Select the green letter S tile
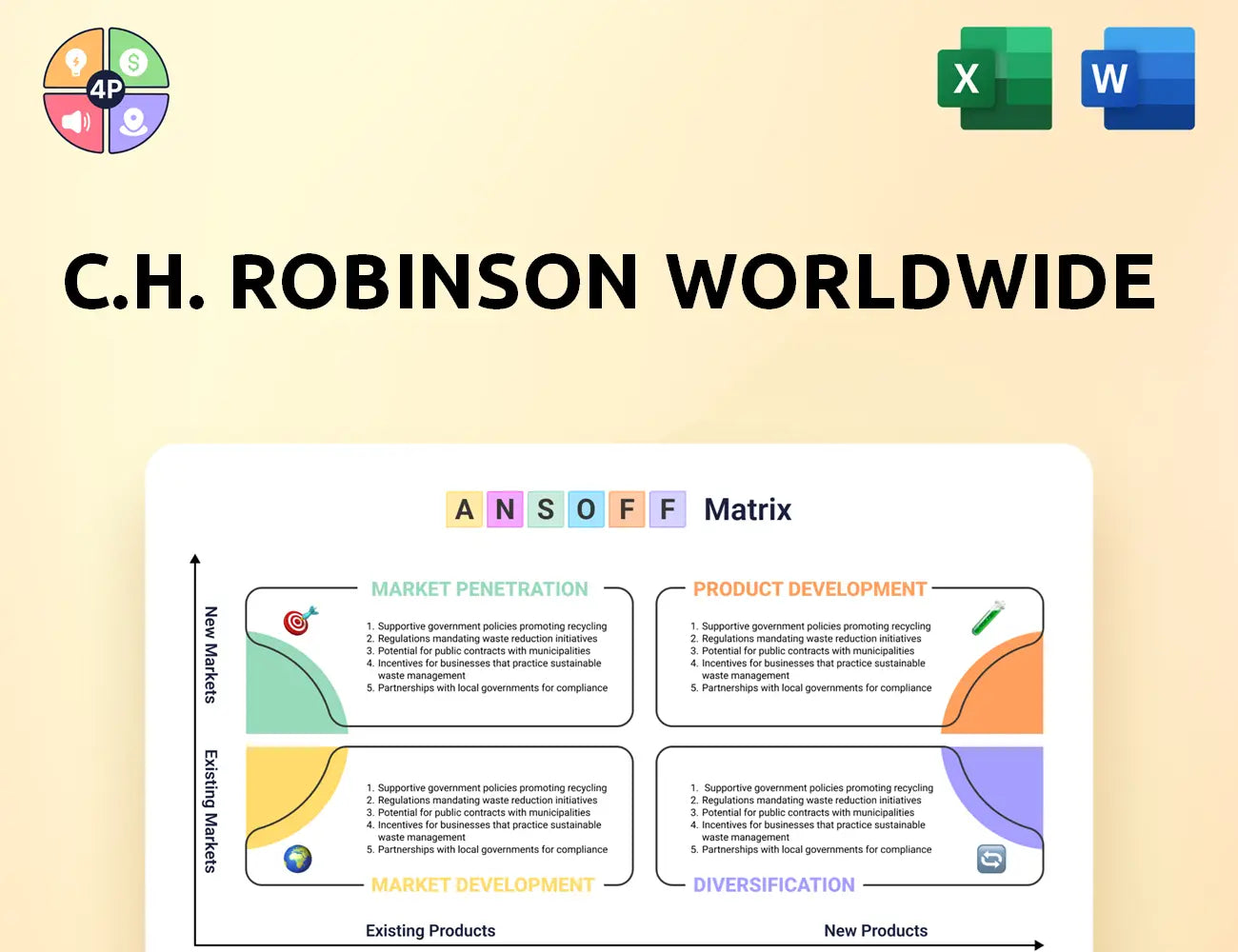This screenshot has width=1238, height=952. click(546, 509)
